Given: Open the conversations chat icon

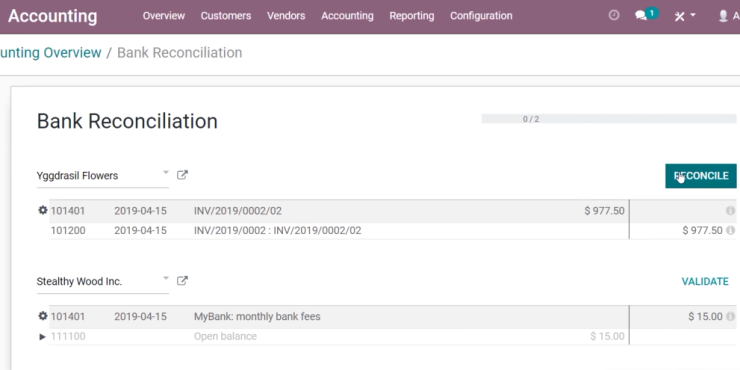Looking at the screenshot, I should [x=641, y=16].
